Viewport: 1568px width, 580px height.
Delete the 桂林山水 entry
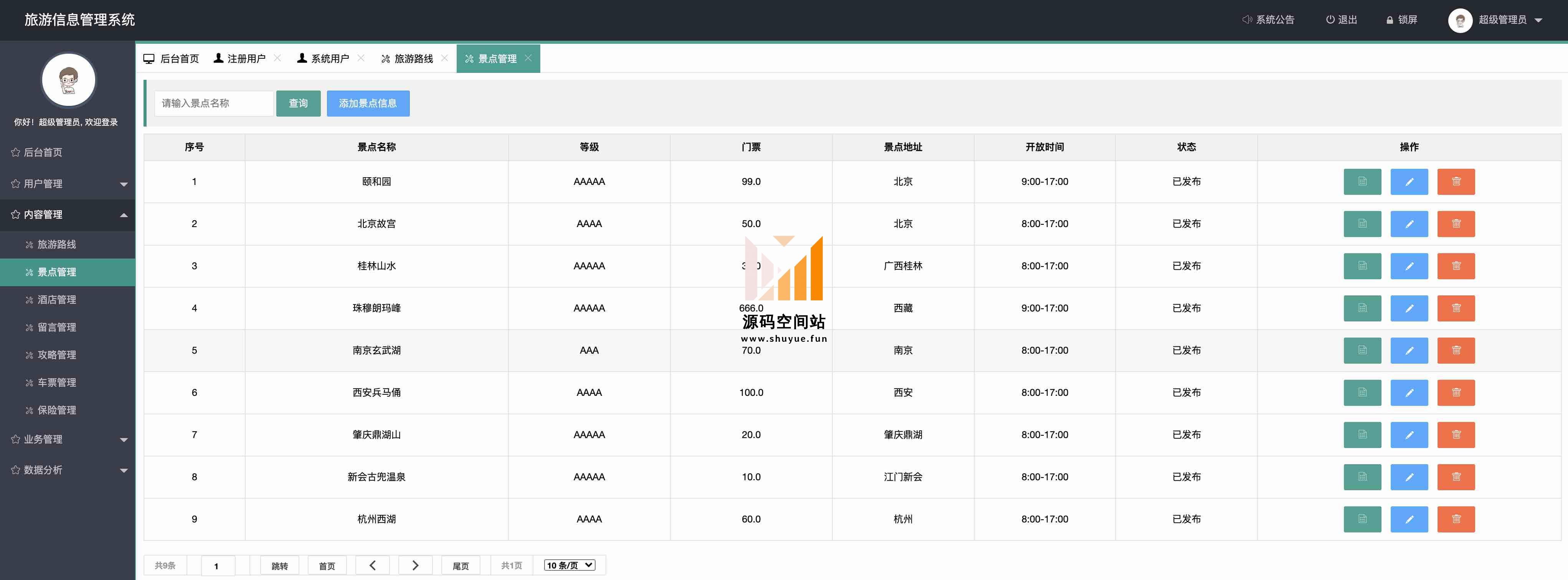click(x=1456, y=266)
